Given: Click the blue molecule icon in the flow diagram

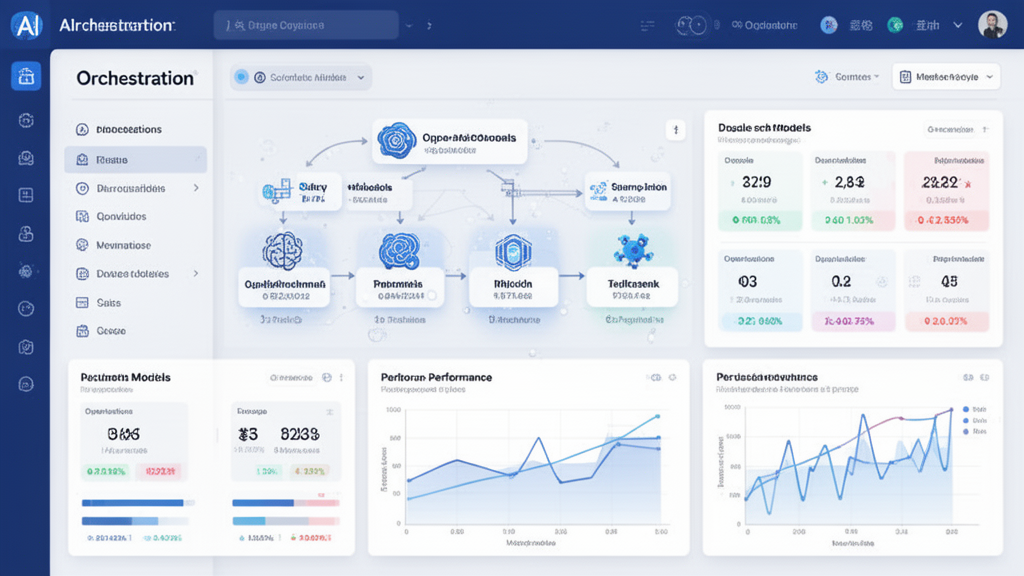Looking at the screenshot, I should click(x=633, y=251).
